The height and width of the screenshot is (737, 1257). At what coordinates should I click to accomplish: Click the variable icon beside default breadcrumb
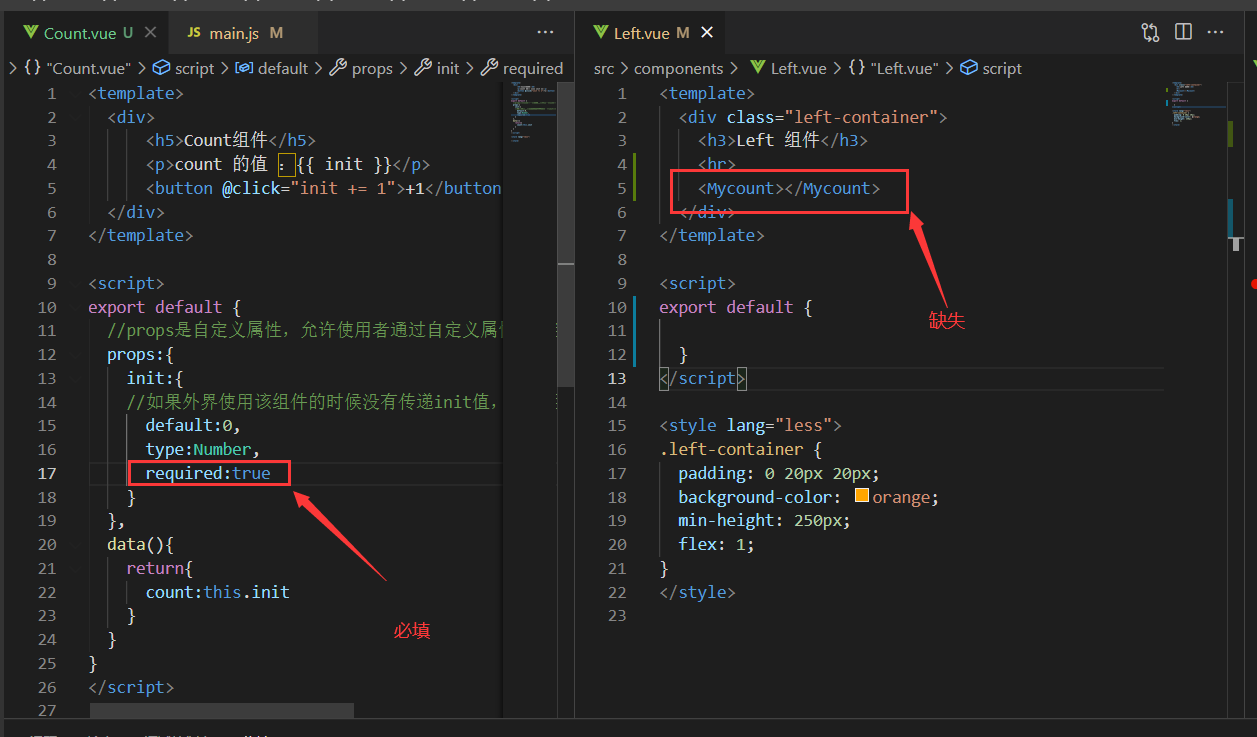(244, 68)
